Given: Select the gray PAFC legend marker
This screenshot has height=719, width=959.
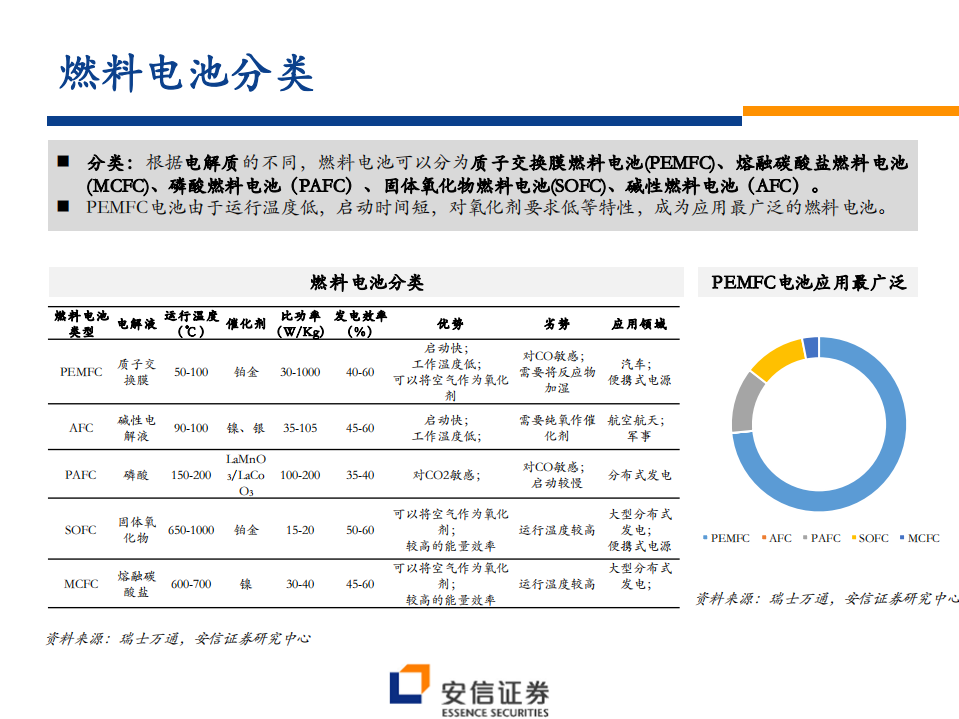Looking at the screenshot, I should coord(806,539).
